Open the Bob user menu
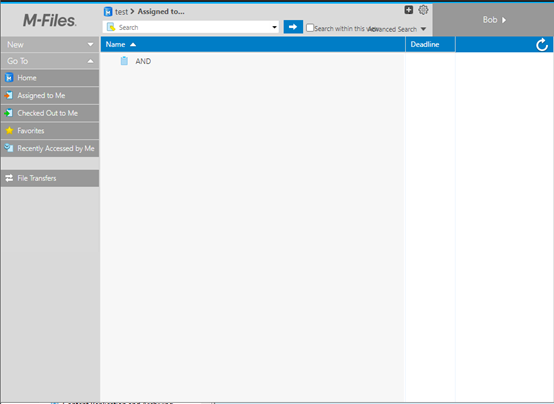554x404 pixels. 494,20
